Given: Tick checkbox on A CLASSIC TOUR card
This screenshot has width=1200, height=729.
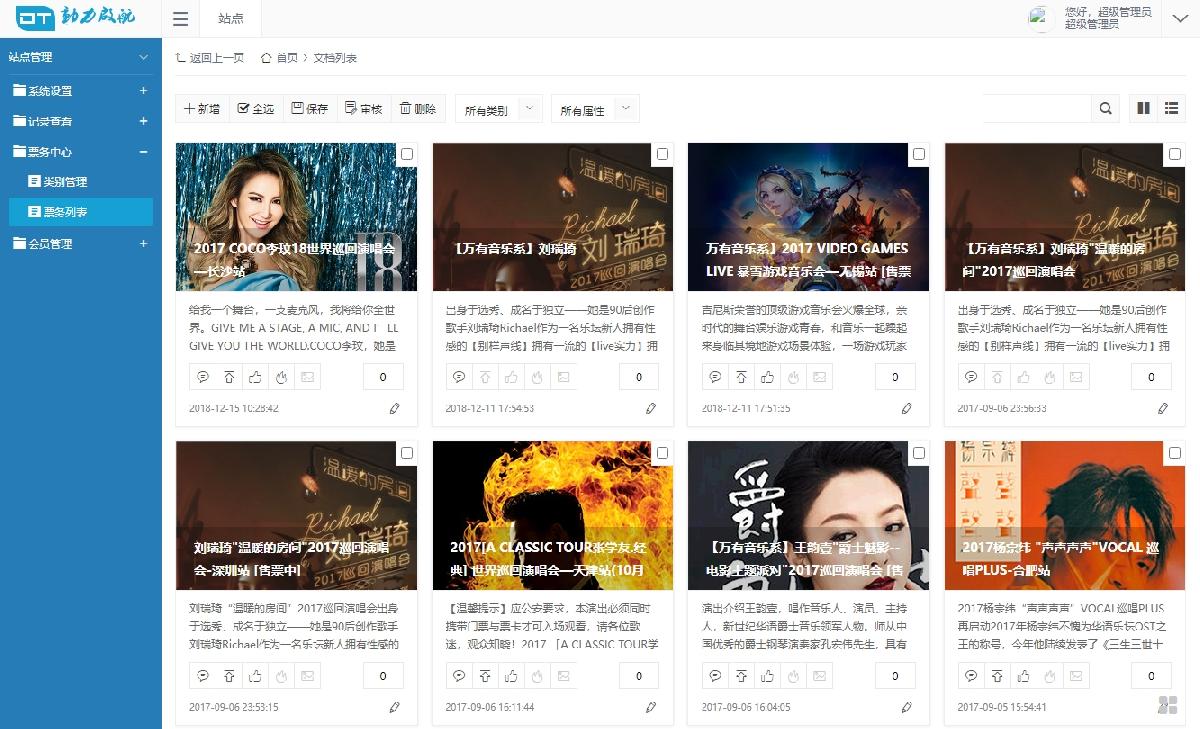Looking at the screenshot, I should coord(663,453).
